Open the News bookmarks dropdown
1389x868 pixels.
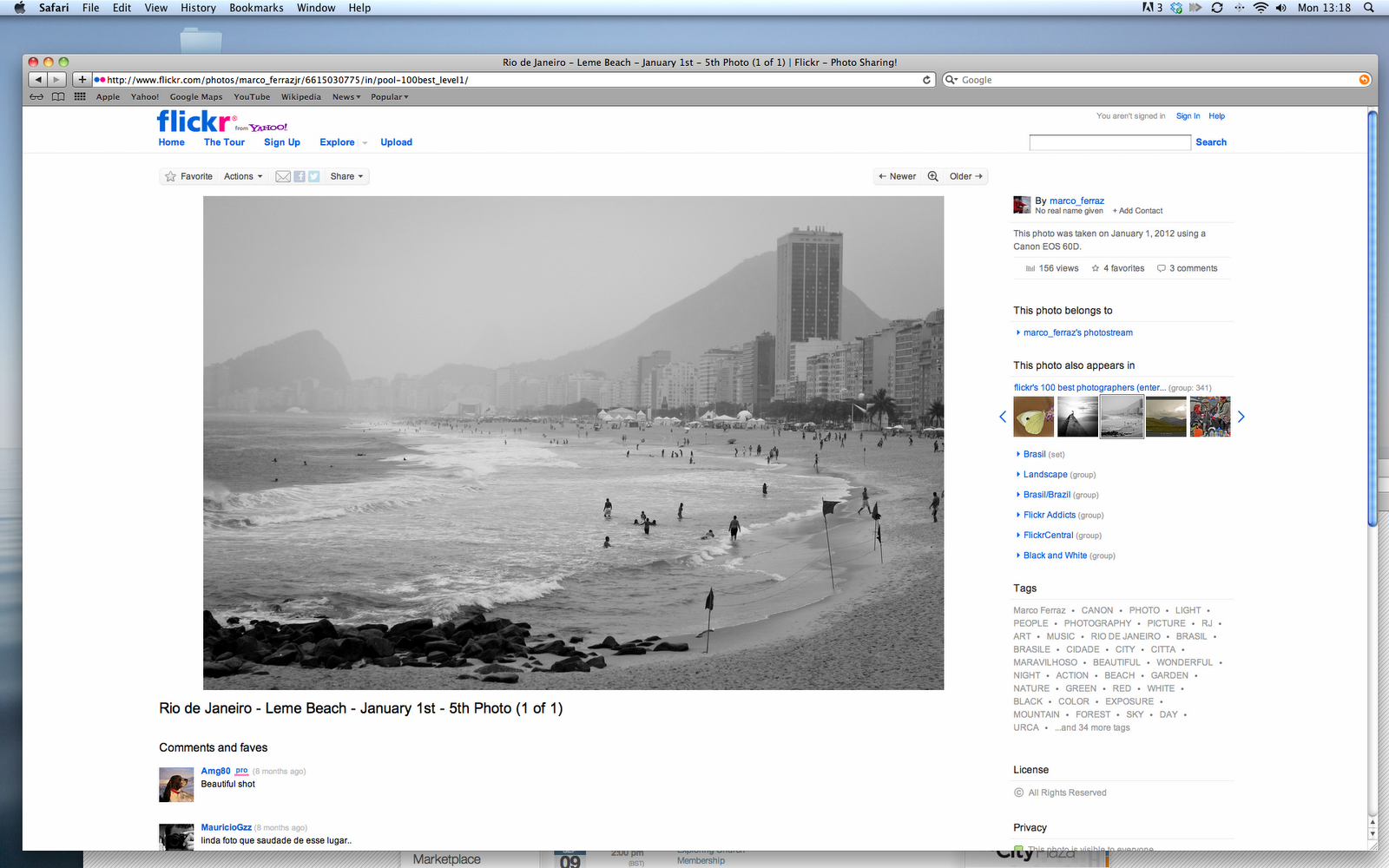(x=346, y=97)
